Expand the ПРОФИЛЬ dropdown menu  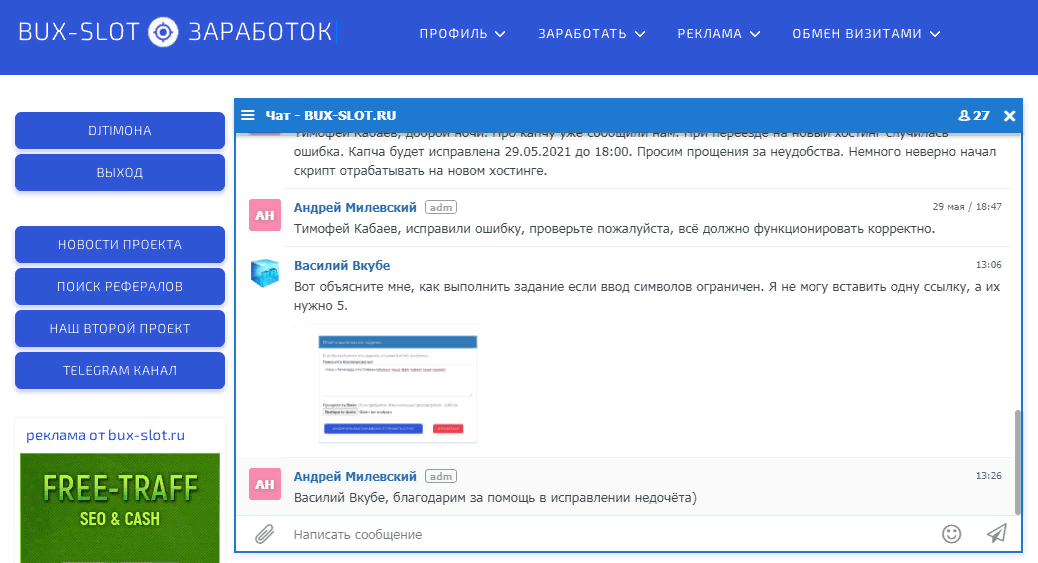point(462,34)
